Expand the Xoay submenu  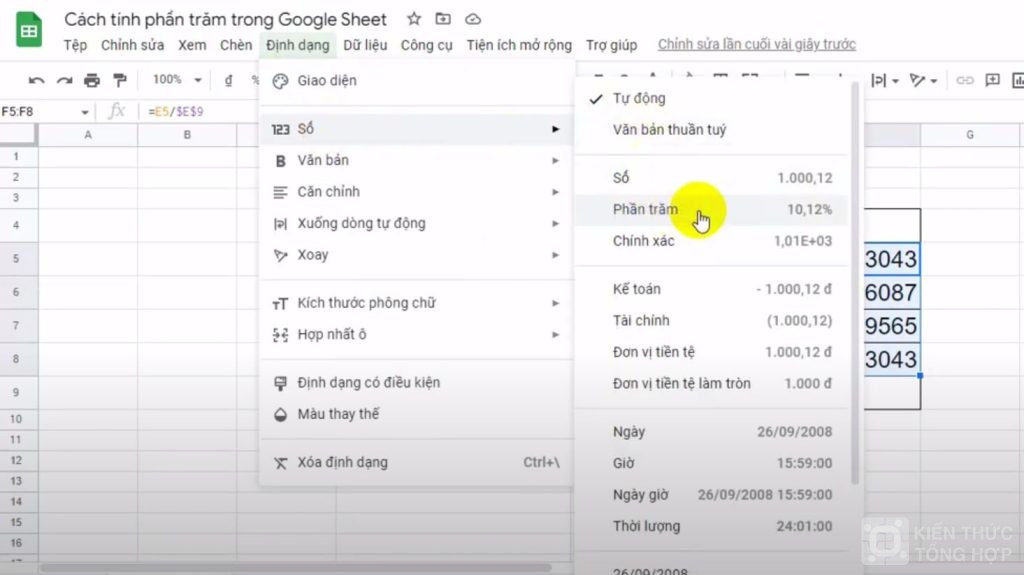coord(555,255)
